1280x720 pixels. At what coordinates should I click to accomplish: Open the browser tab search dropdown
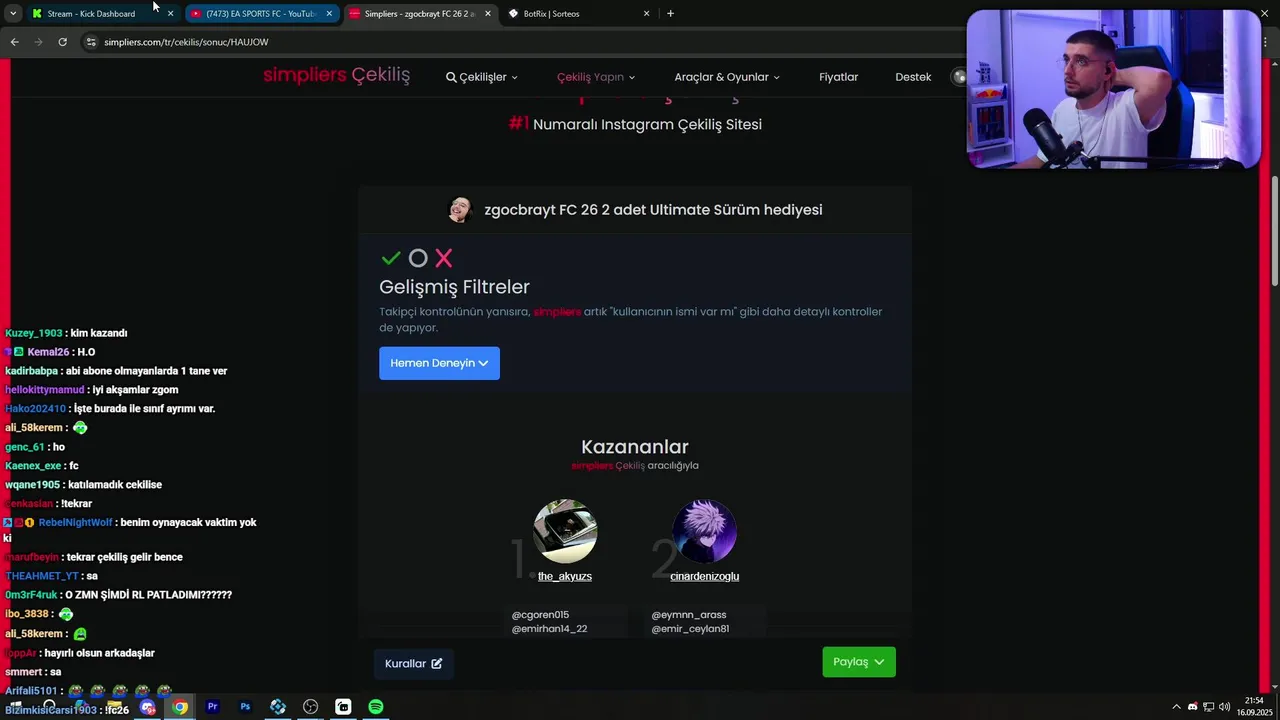coord(12,13)
